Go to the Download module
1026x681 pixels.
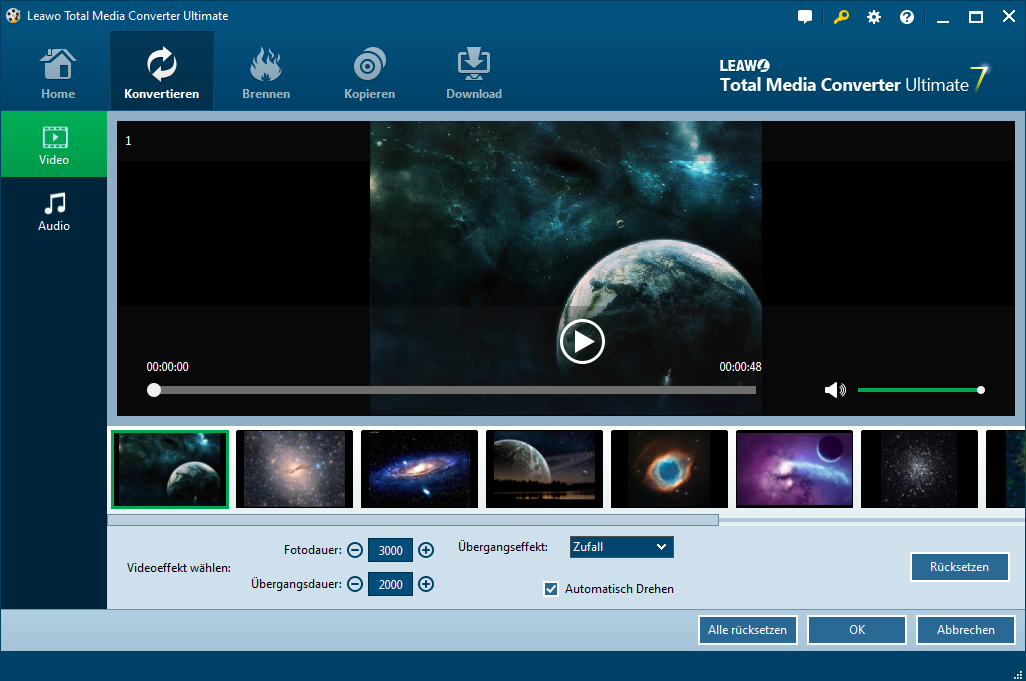pyautogui.click(x=474, y=74)
